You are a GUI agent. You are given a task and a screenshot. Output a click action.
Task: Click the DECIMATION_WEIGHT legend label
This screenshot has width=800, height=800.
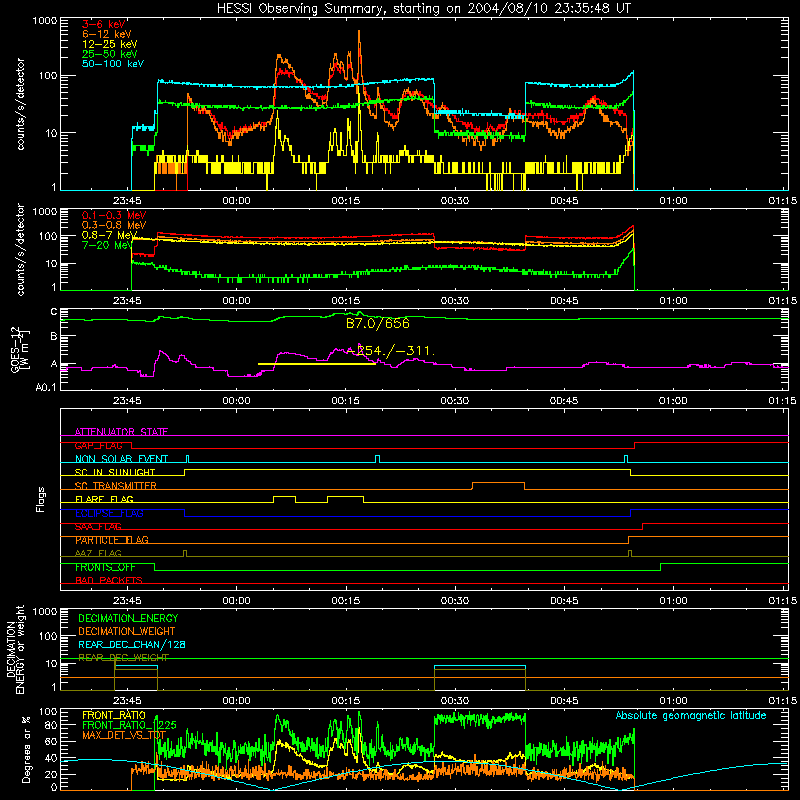coord(127,632)
